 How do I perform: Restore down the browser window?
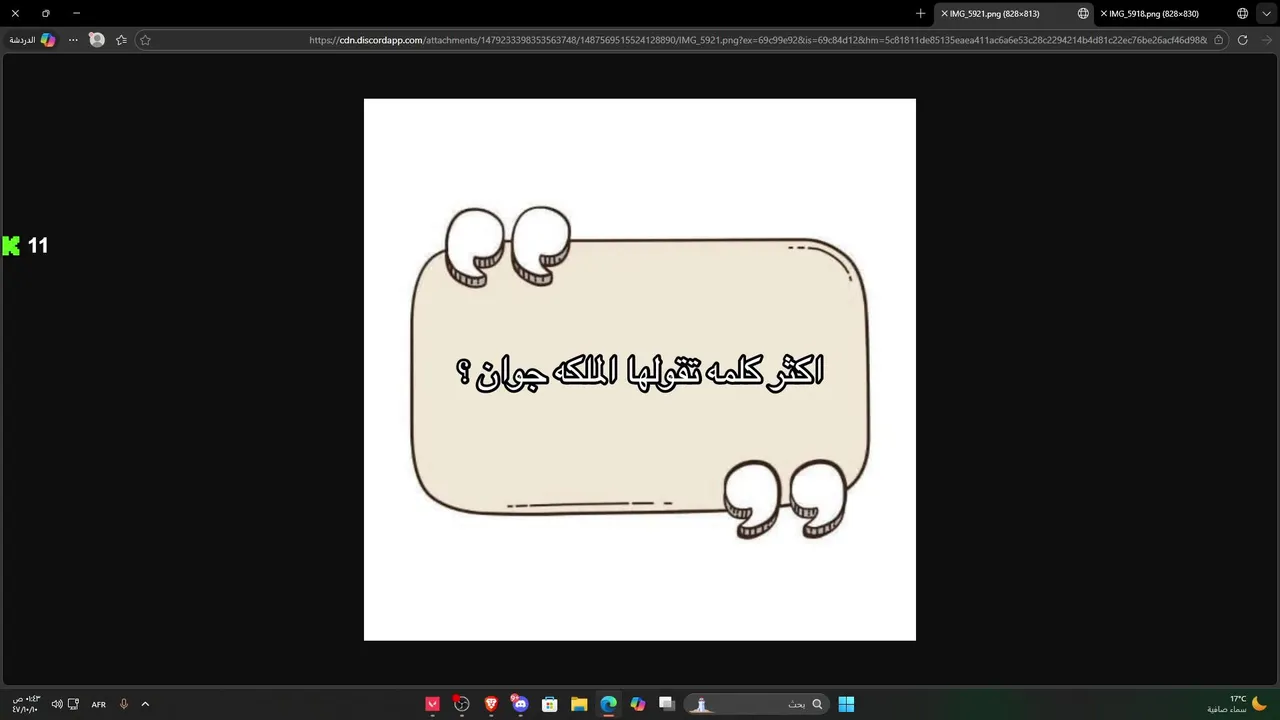click(x=45, y=13)
